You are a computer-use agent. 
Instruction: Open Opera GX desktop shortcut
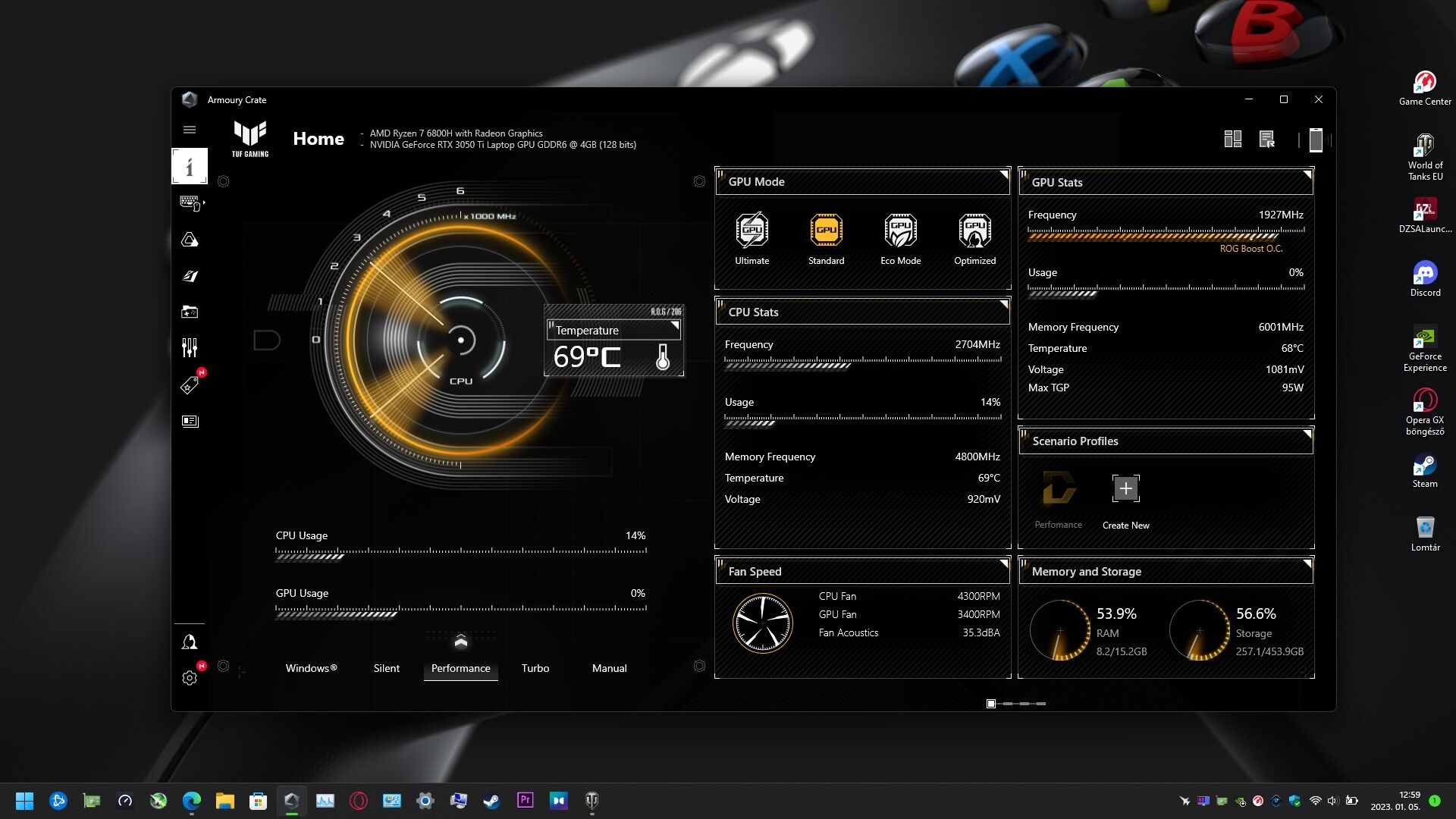pyautogui.click(x=1425, y=413)
